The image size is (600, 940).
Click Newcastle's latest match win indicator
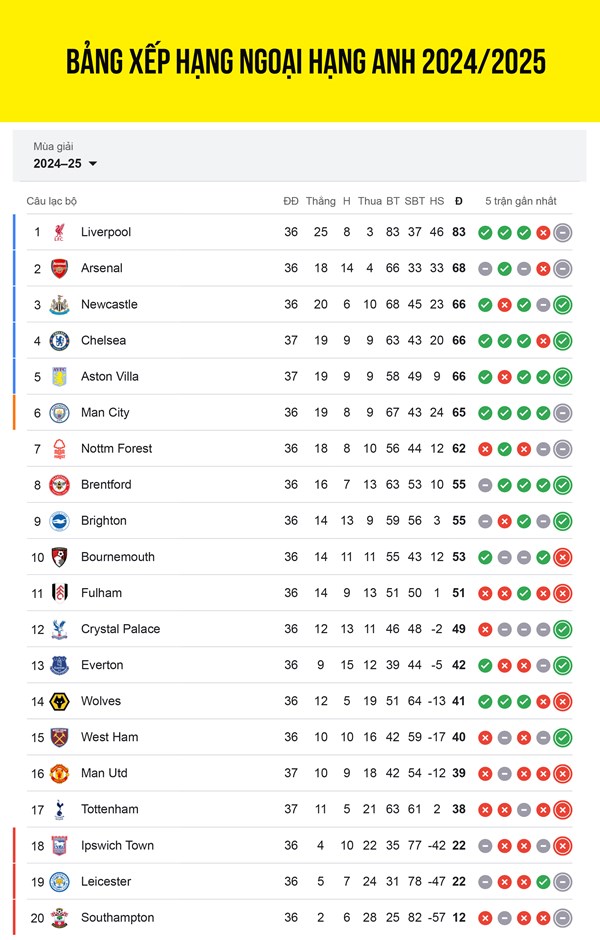click(x=563, y=304)
